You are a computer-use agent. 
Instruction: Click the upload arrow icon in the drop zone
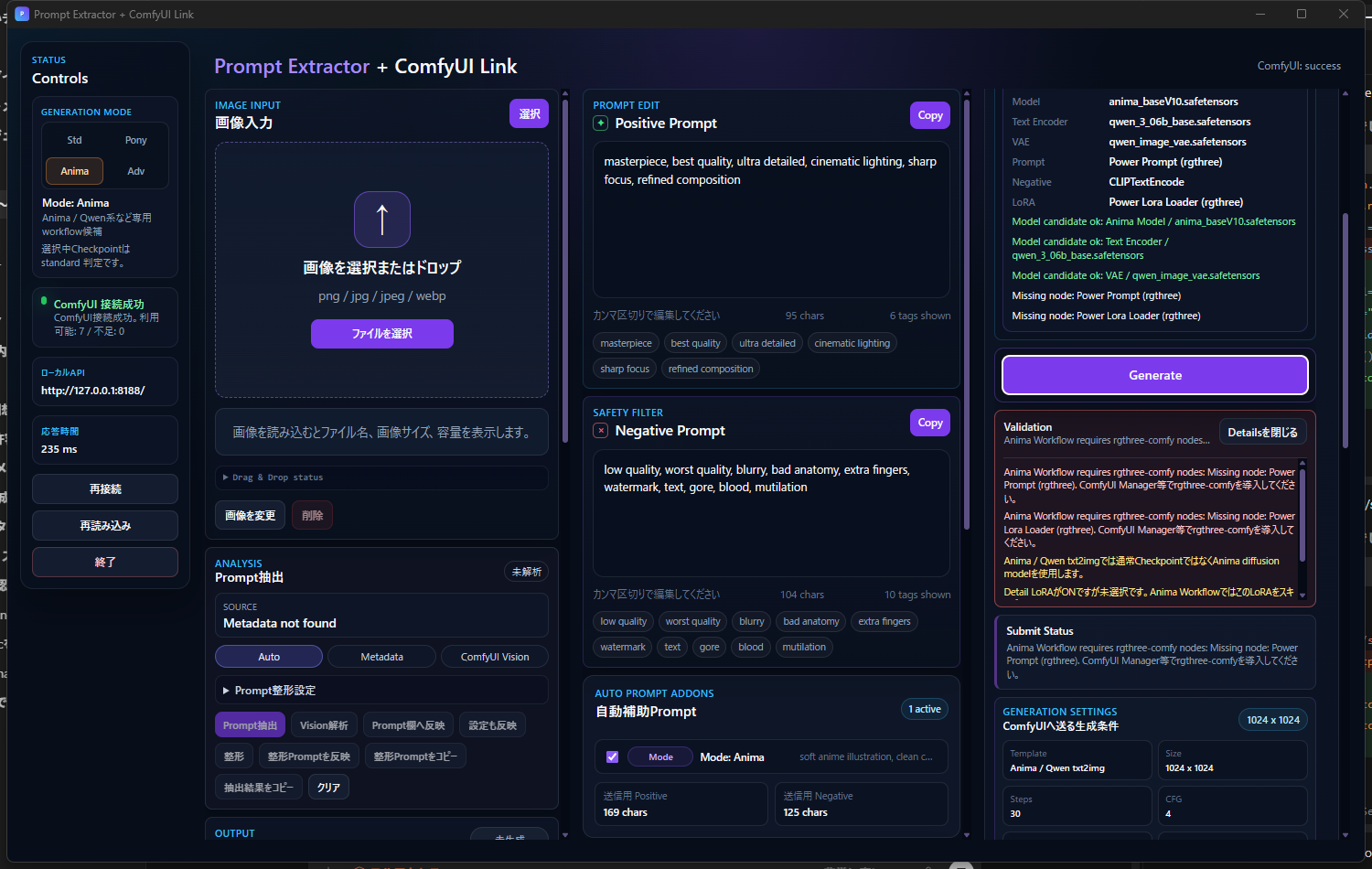[x=382, y=220]
